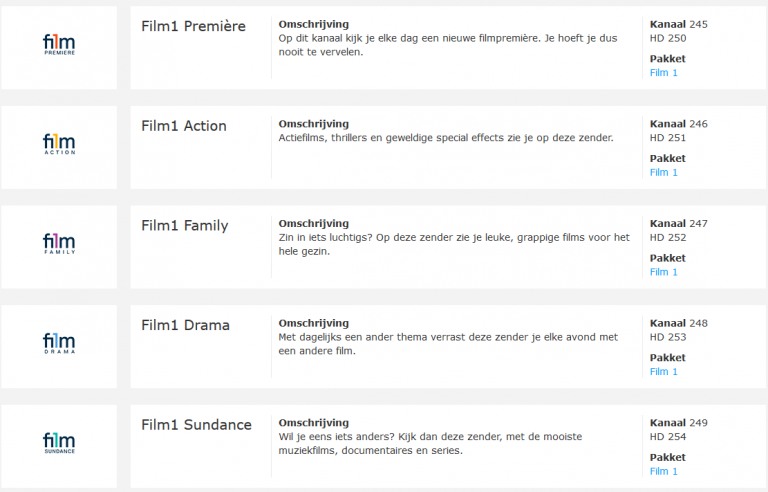Click Kanaal 248 number for Film1 Drama
The height and width of the screenshot is (492, 768).
pyautogui.click(x=697, y=324)
